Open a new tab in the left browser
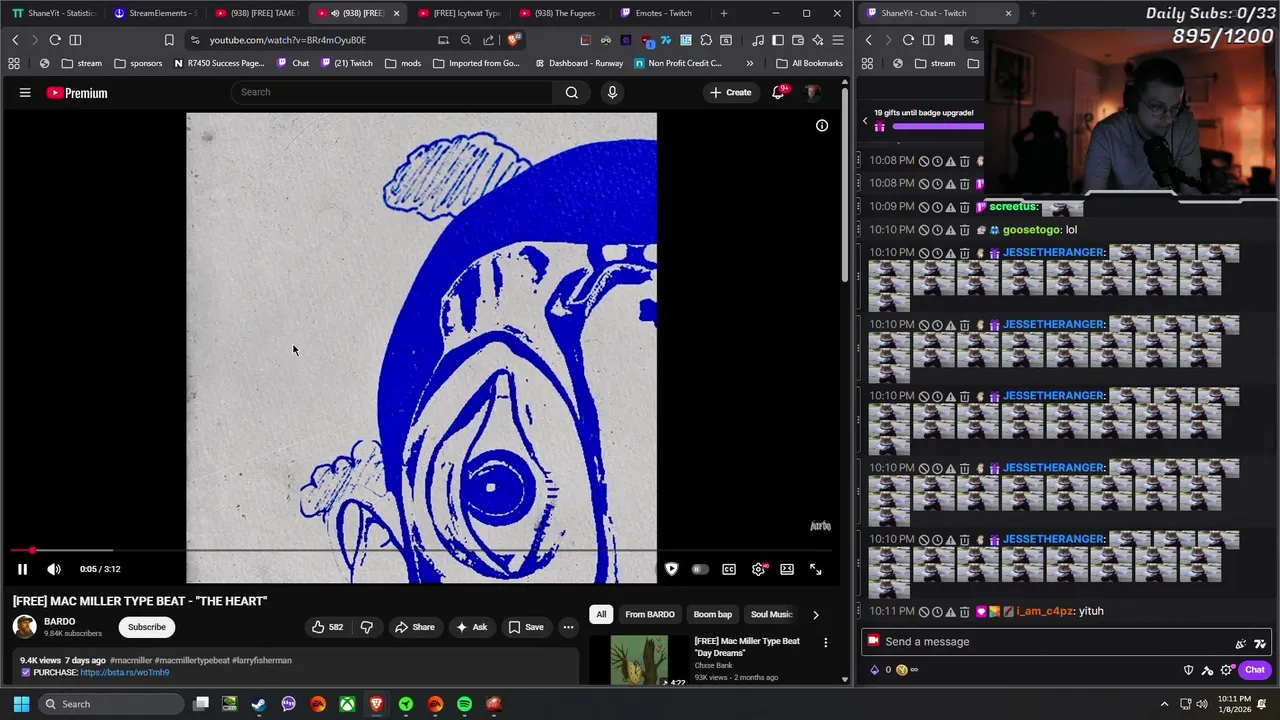 [x=724, y=13]
